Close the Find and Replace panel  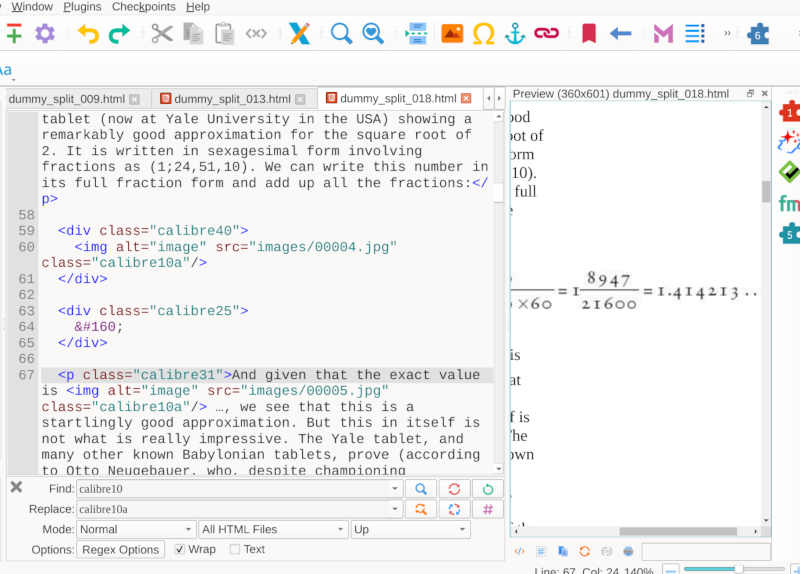[x=16, y=487]
